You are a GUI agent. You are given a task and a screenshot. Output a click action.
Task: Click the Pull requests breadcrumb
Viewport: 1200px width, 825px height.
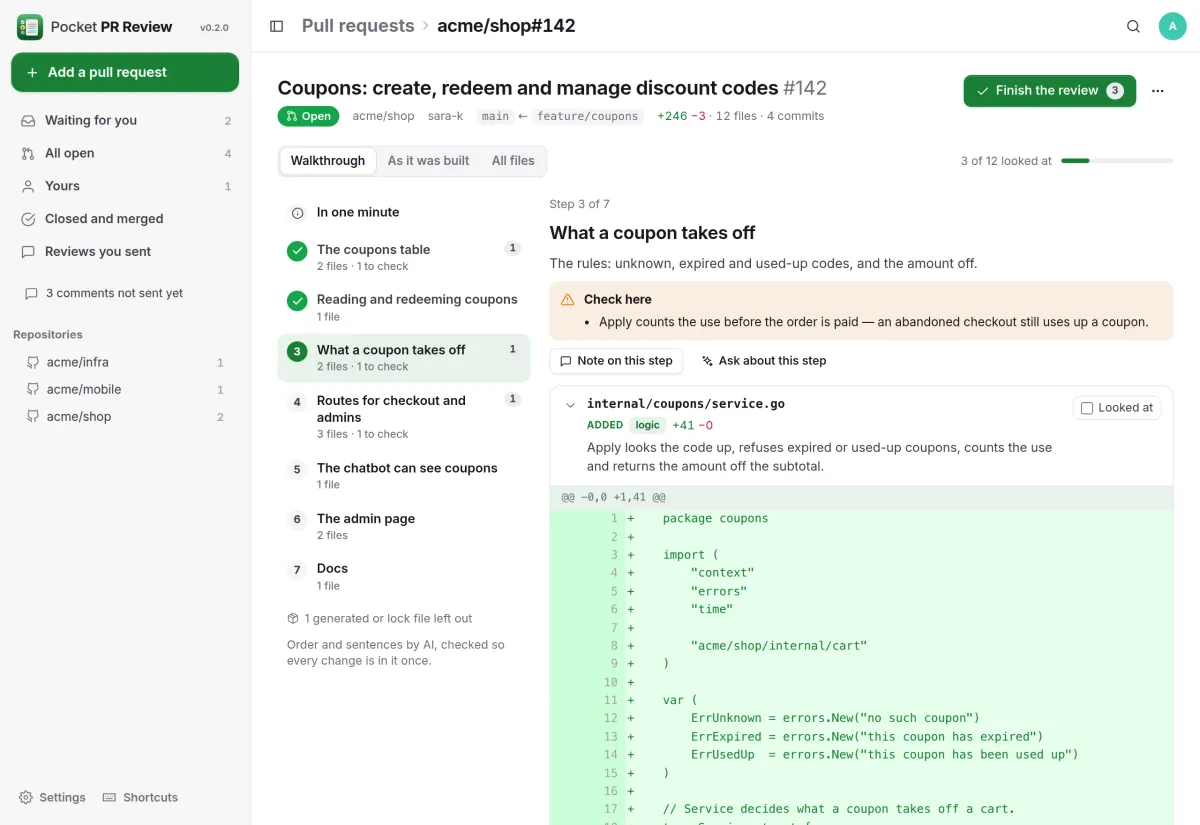coord(358,26)
